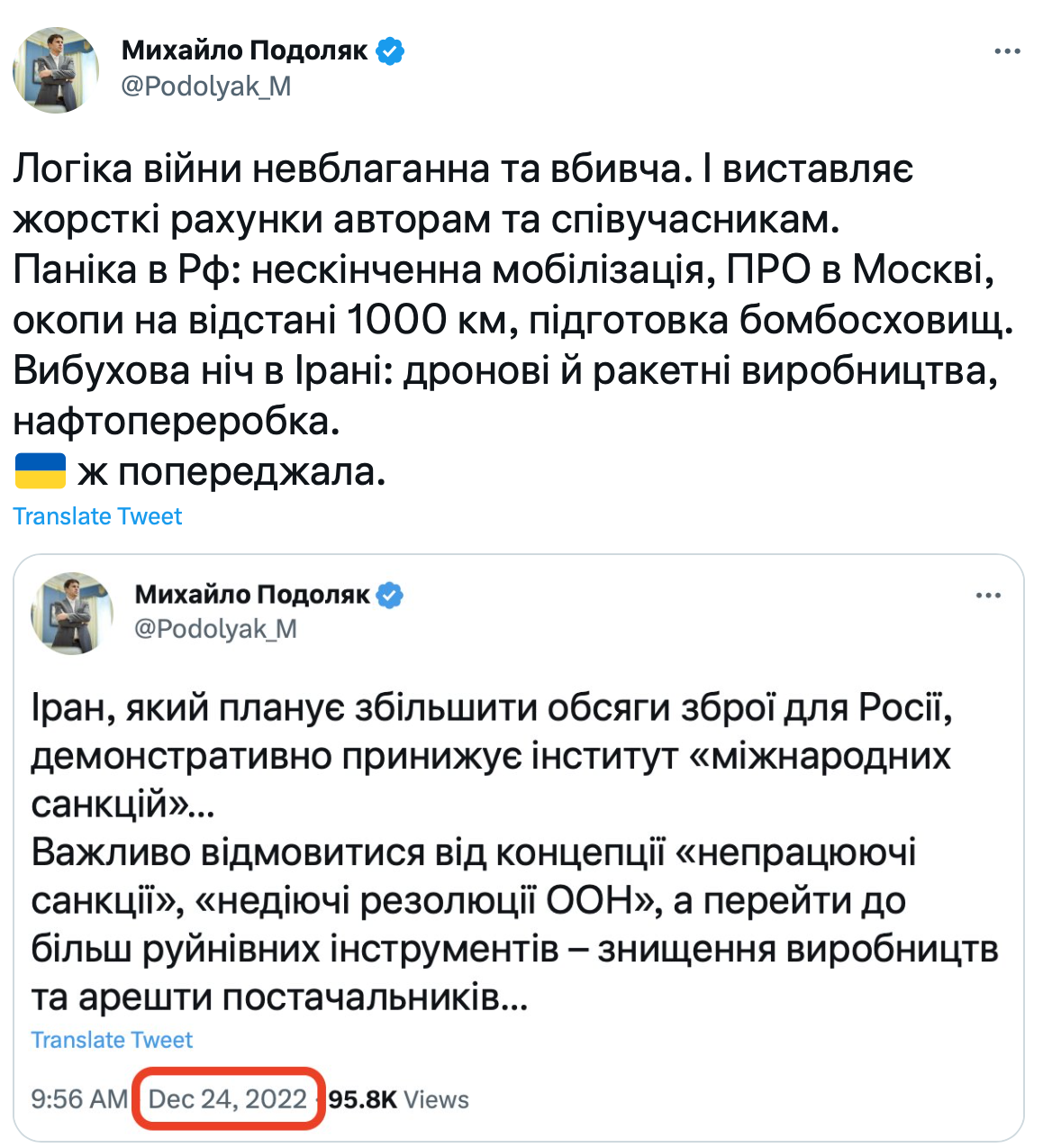
Task: Translate the quoted tweet via Translate Tweet
Action: (x=112, y=1040)
